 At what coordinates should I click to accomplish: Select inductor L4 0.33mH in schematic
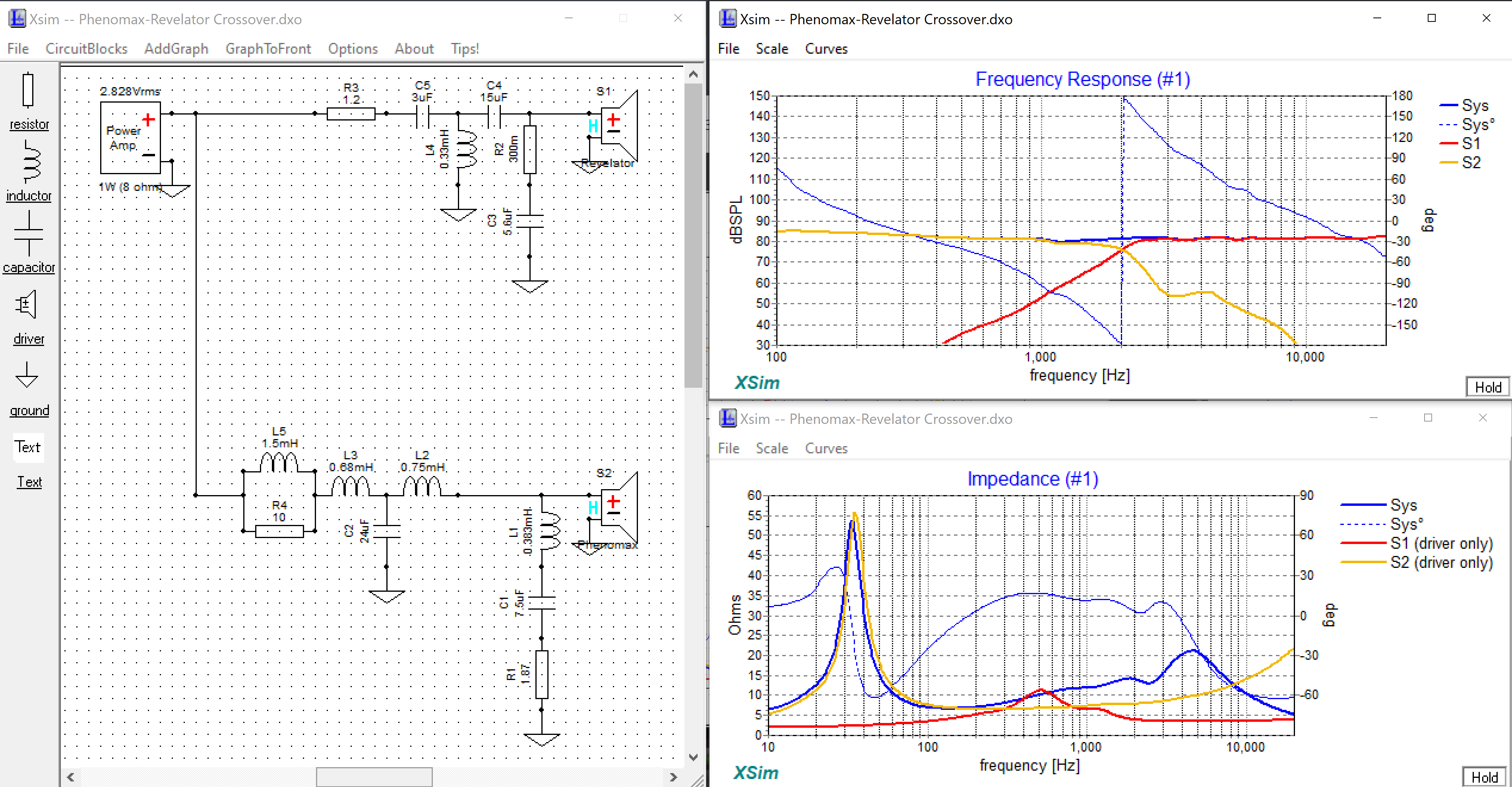click(466, 150)
